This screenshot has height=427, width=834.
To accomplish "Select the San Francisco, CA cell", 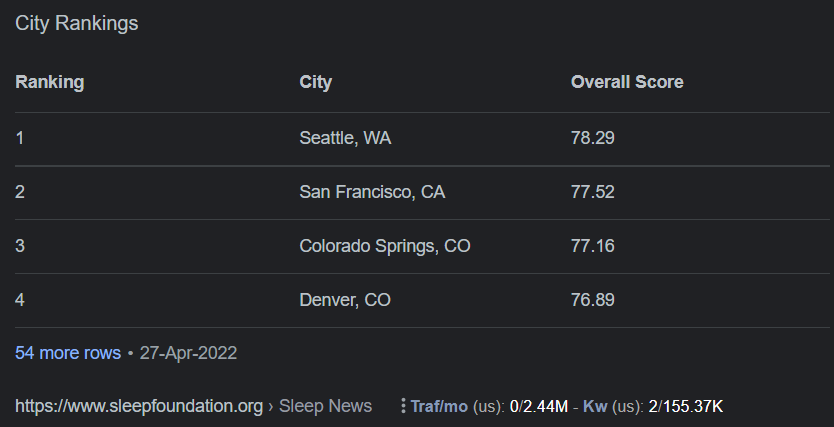I will [372, 192].
